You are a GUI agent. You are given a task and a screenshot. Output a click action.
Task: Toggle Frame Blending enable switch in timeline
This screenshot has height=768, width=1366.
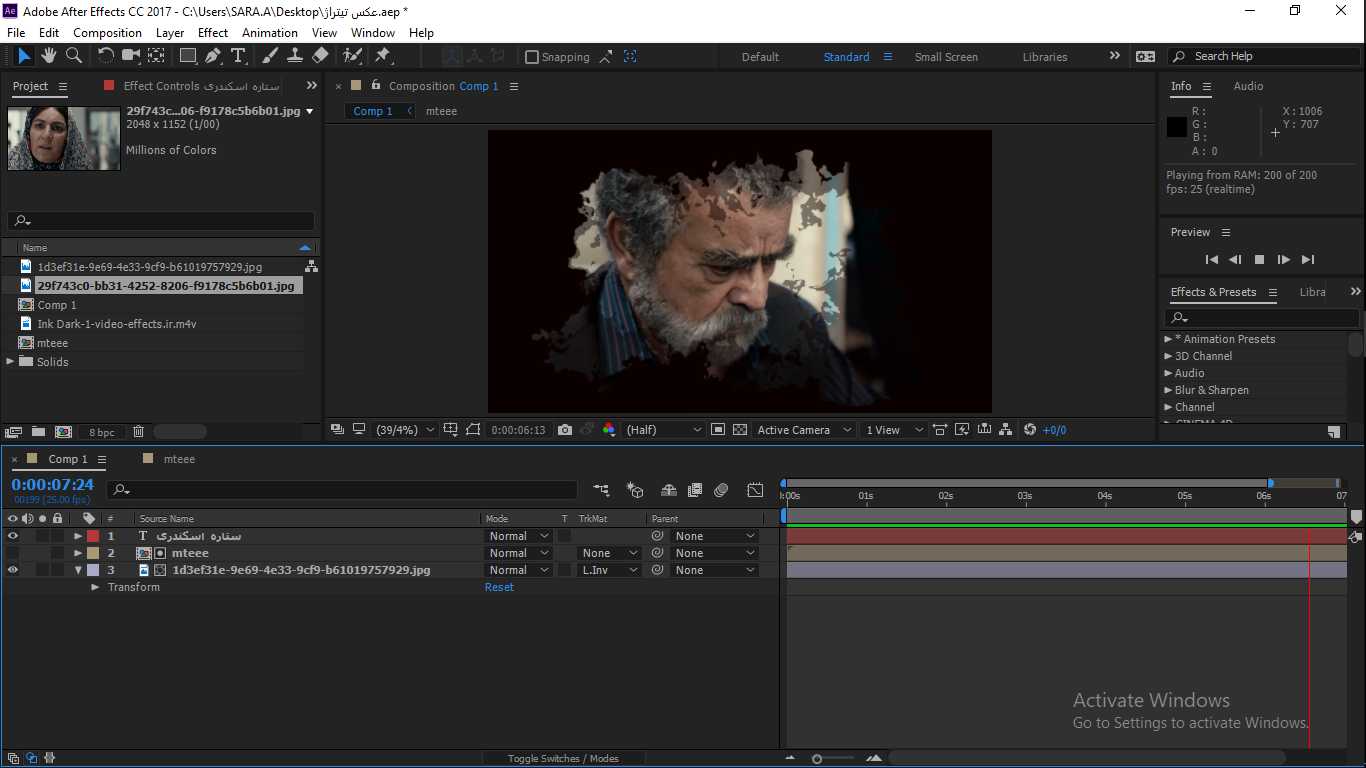(695, 490)
